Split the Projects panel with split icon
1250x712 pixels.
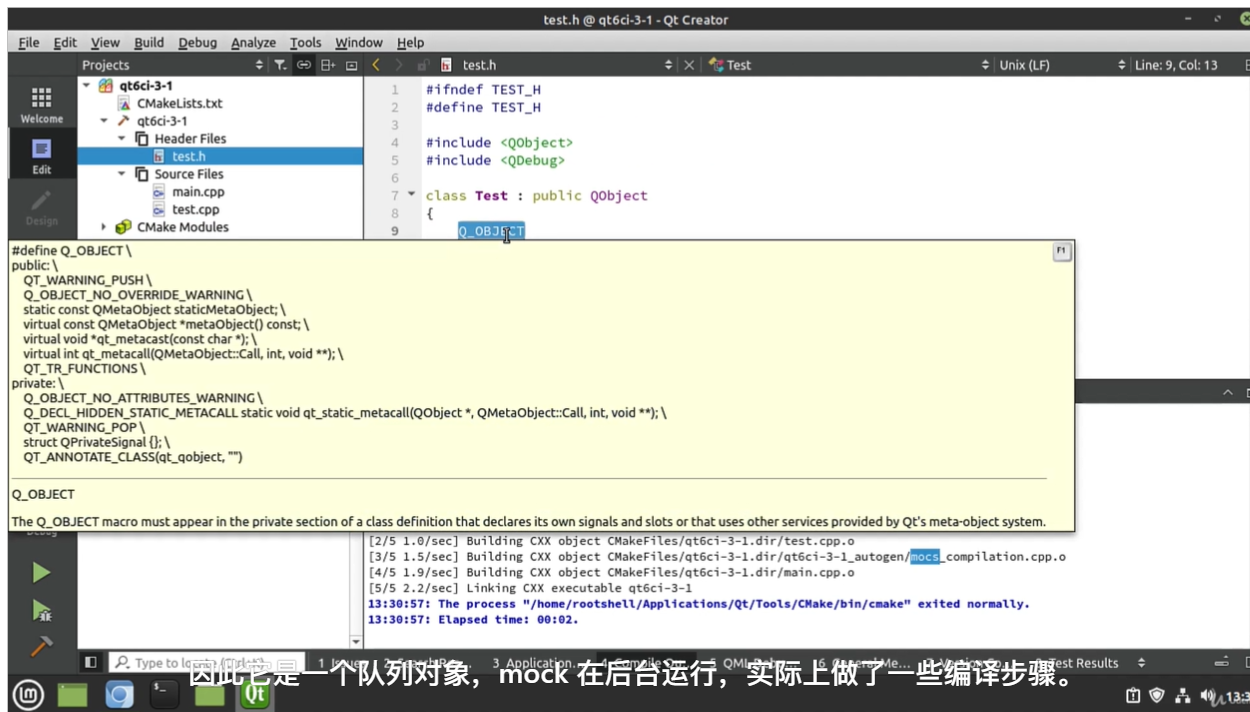click(327, 65)
